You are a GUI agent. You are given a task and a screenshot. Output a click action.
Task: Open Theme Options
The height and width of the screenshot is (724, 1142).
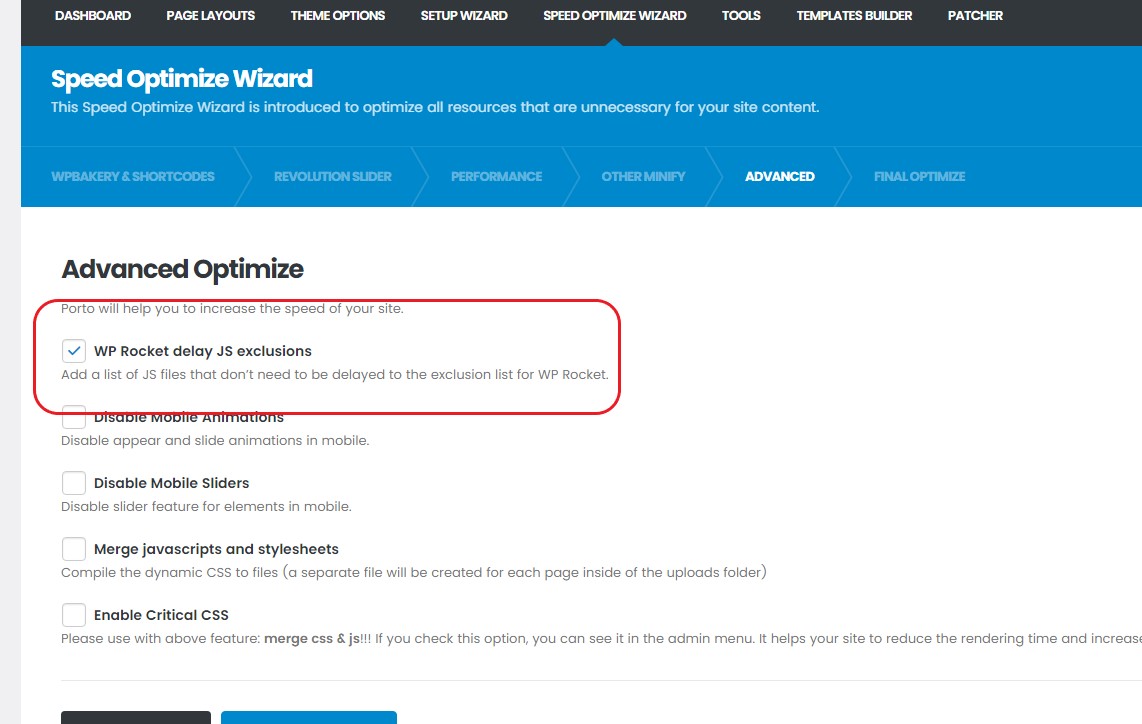tap(337, 15)
